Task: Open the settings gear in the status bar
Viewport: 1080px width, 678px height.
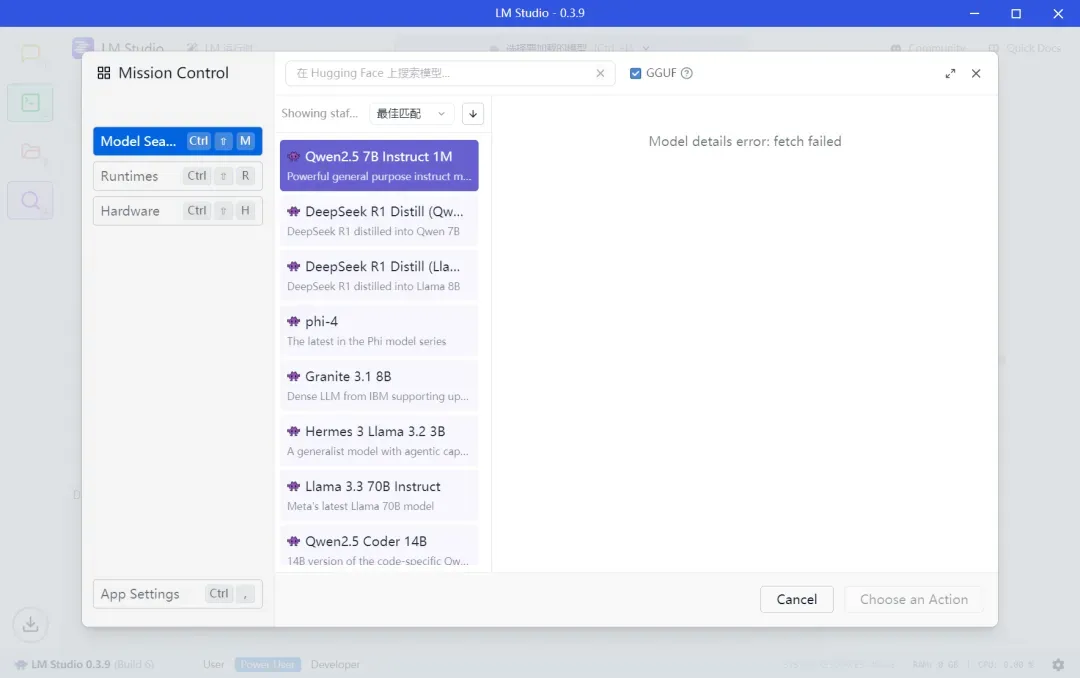Action: (1058, 664)
